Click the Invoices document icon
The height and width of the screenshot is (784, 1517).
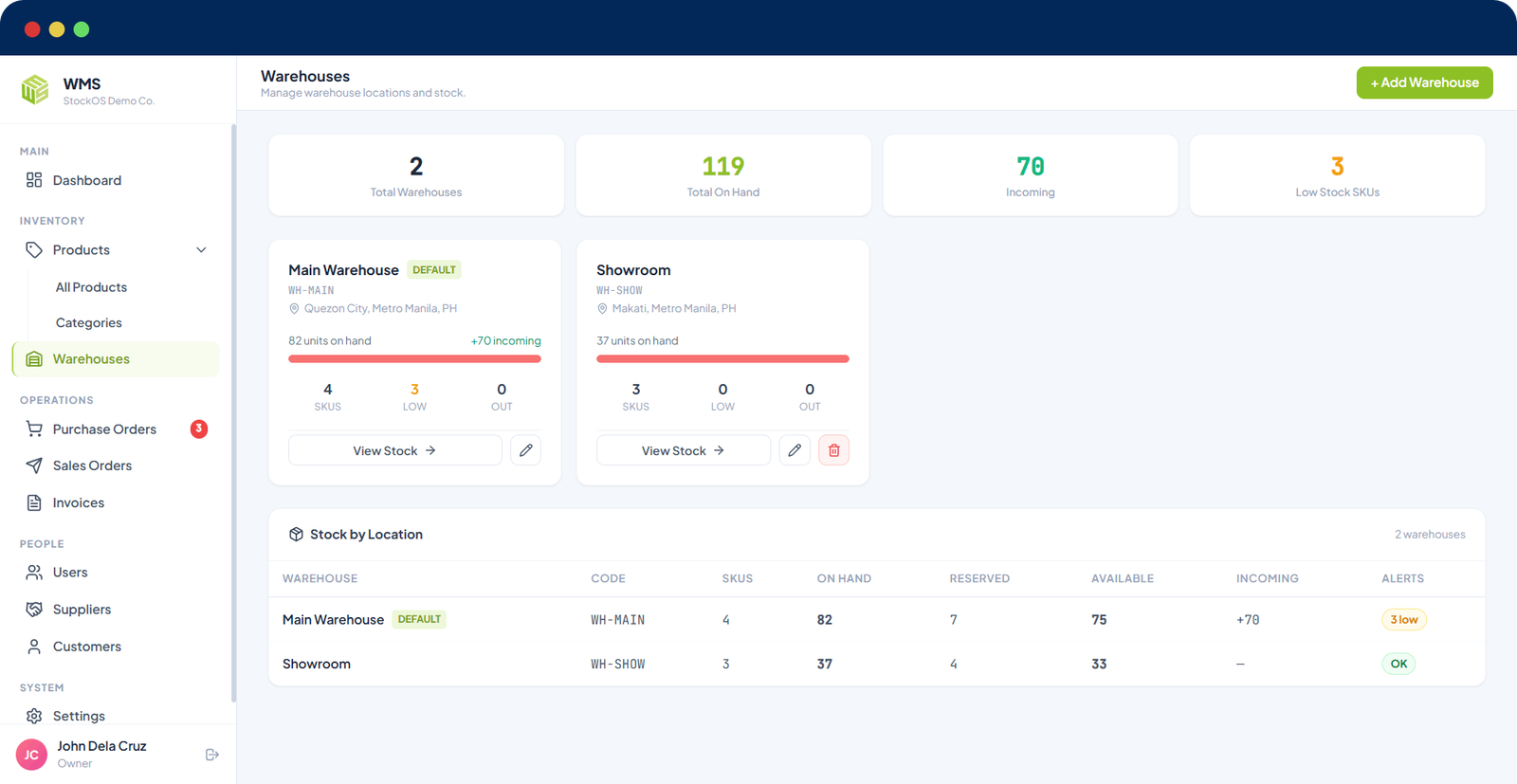pos(34,502)
